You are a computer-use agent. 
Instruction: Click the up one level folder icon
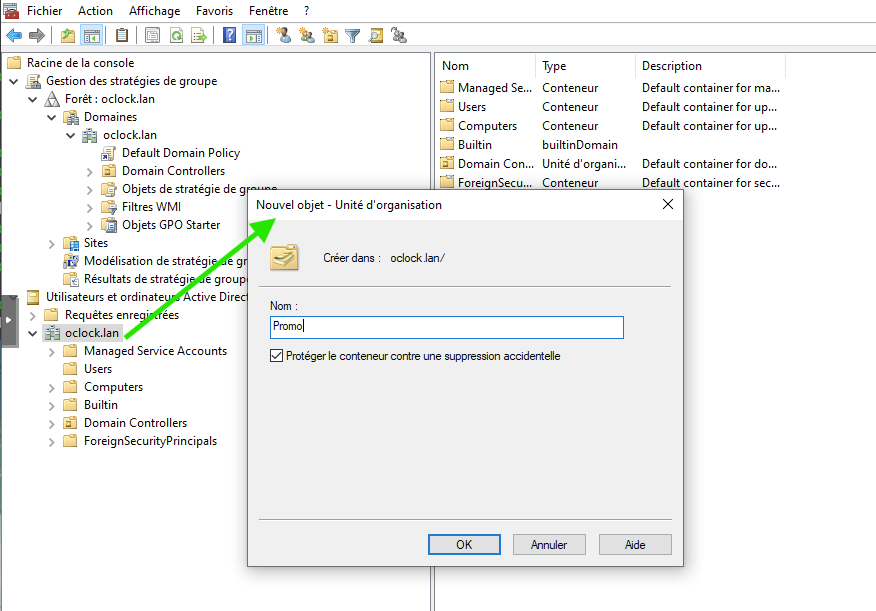tap(67, 36)
